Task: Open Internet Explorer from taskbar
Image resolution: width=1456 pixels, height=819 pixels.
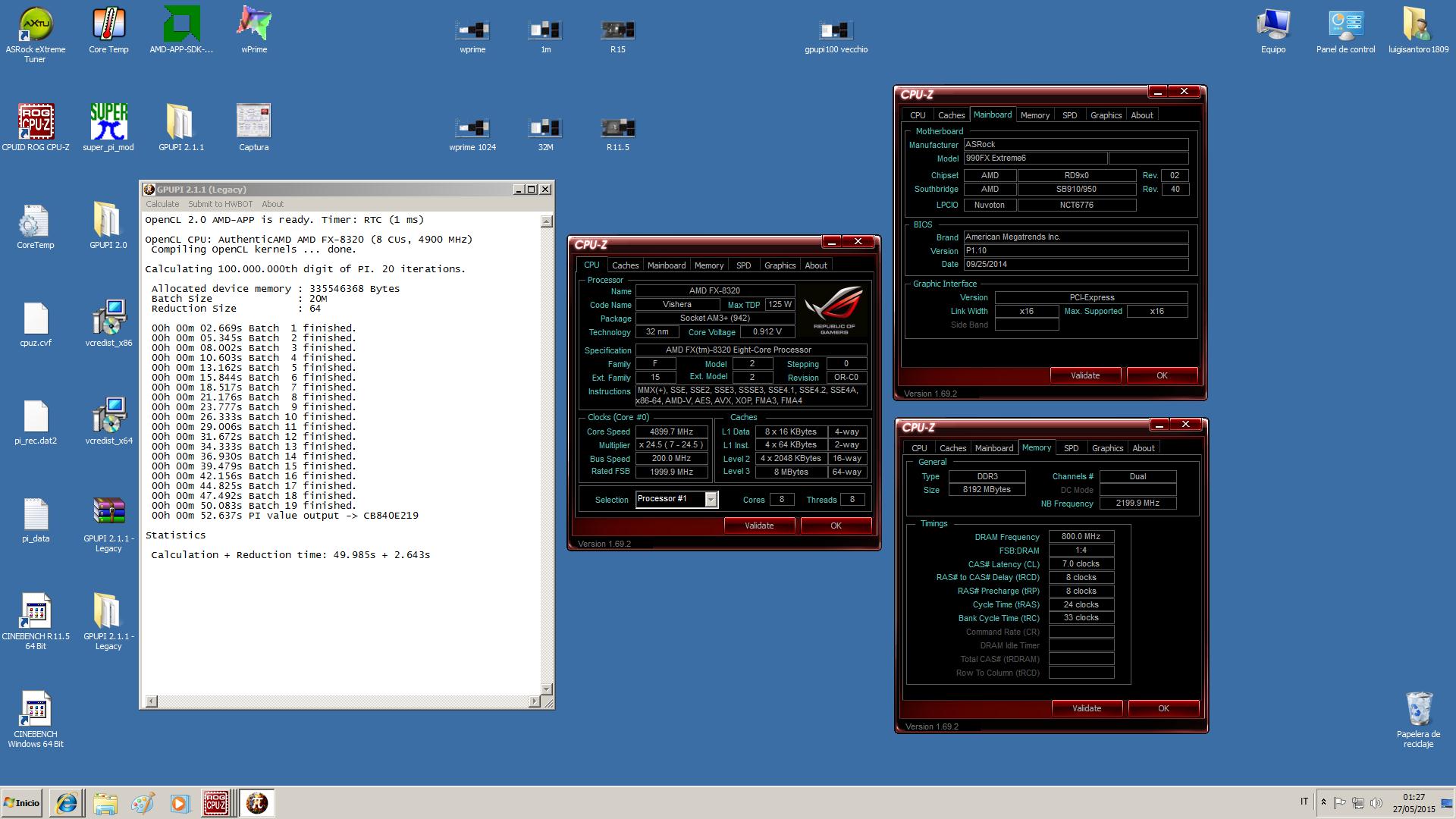Action: (x=67, y=803)
